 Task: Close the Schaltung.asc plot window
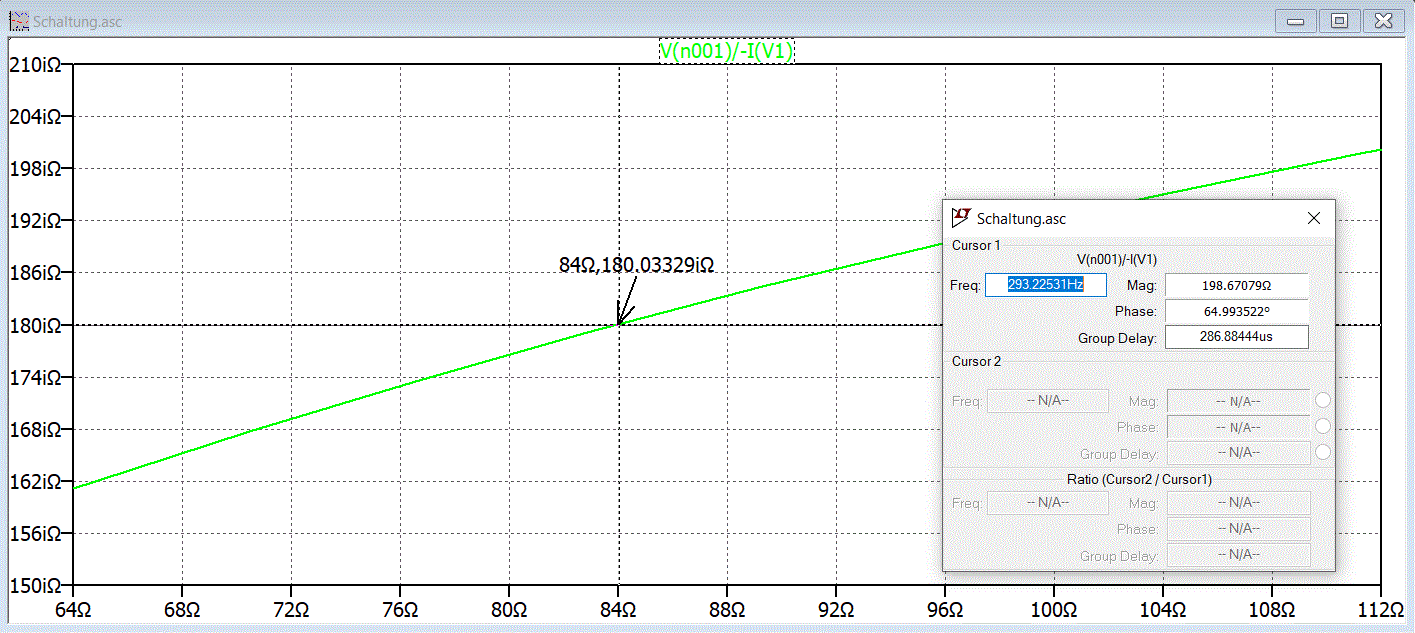(1383, 20)
